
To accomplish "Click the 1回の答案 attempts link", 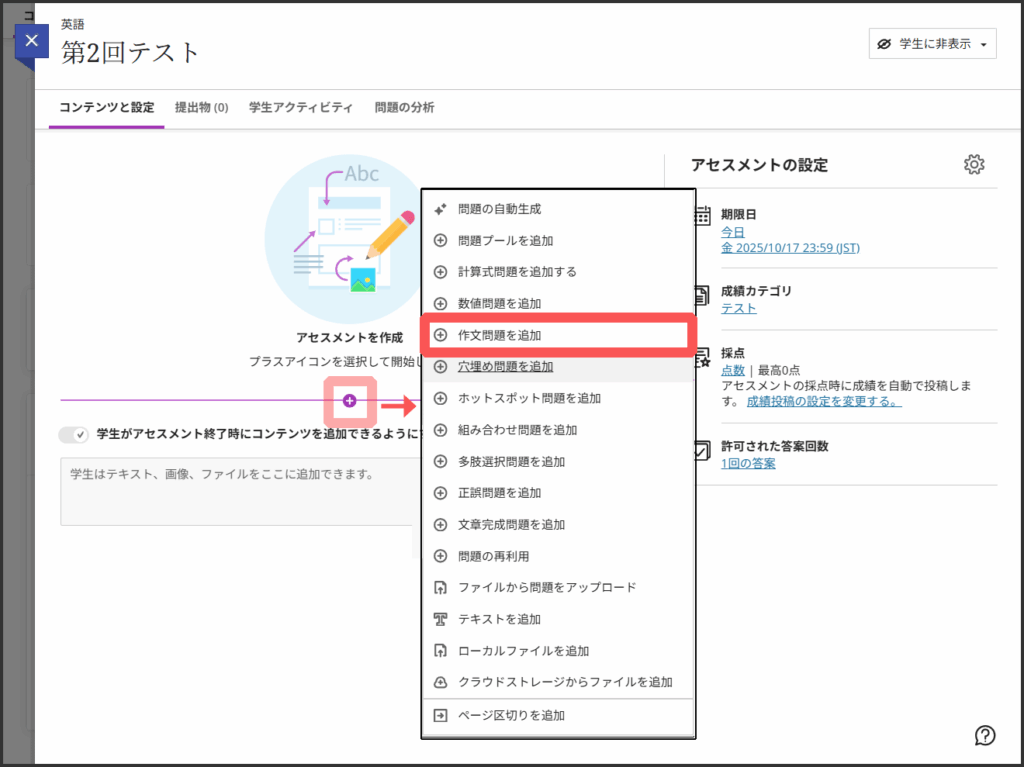I will 748,463.
